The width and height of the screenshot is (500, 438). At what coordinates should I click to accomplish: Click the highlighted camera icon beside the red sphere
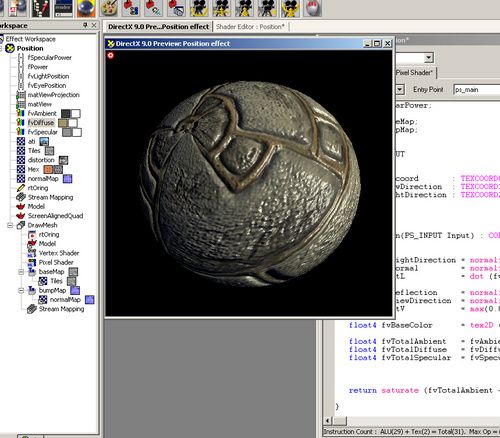click(x=290, y=8)
